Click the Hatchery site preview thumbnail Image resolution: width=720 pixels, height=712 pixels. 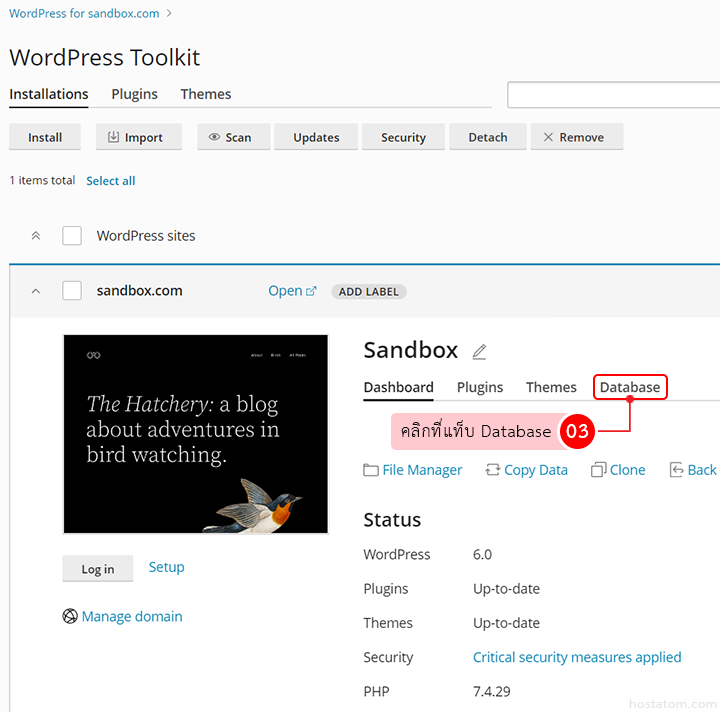[196, 434]
